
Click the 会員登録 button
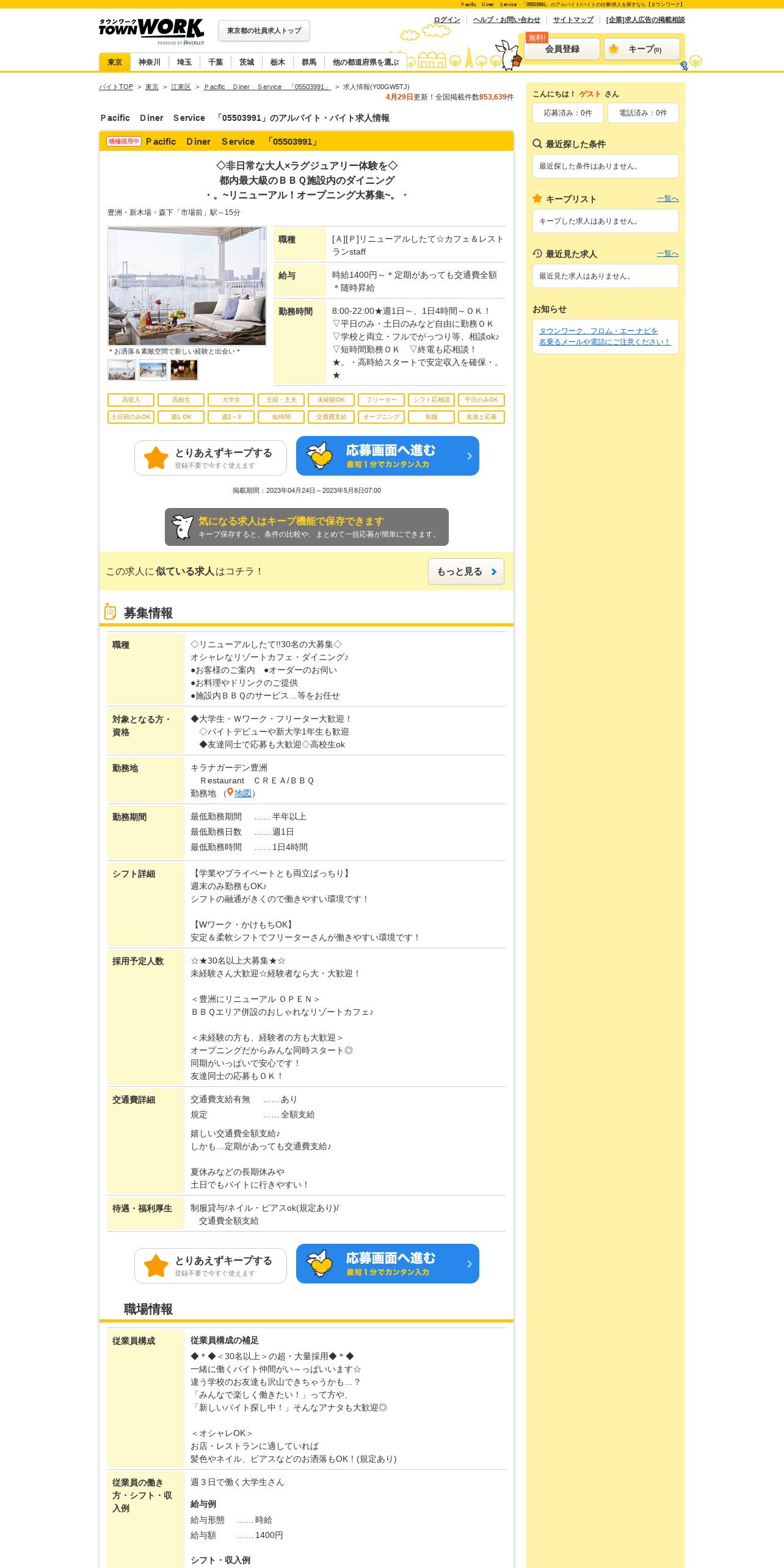point(562,49)
